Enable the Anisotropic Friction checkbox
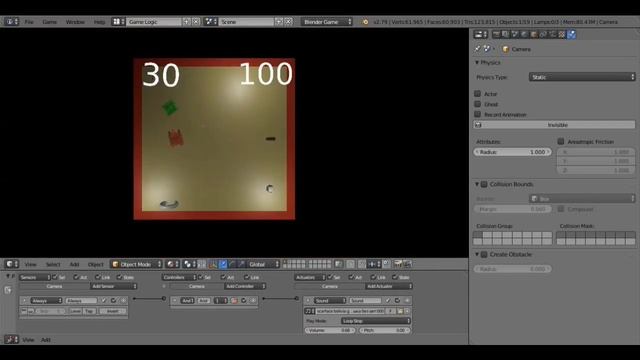Viewport: 640px width, 360px height. point(561,141)
